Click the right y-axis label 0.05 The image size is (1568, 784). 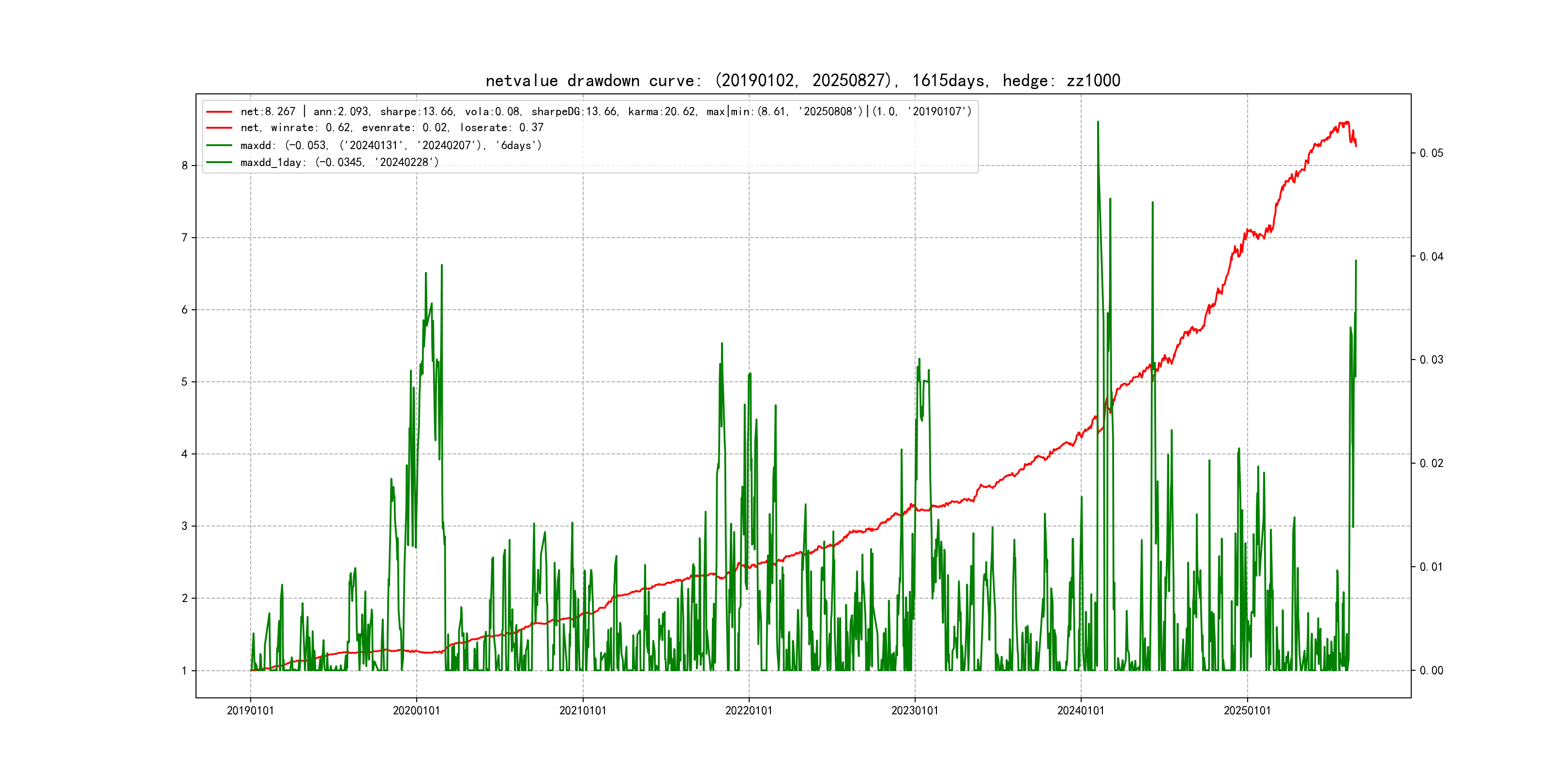click(1431, 153)
